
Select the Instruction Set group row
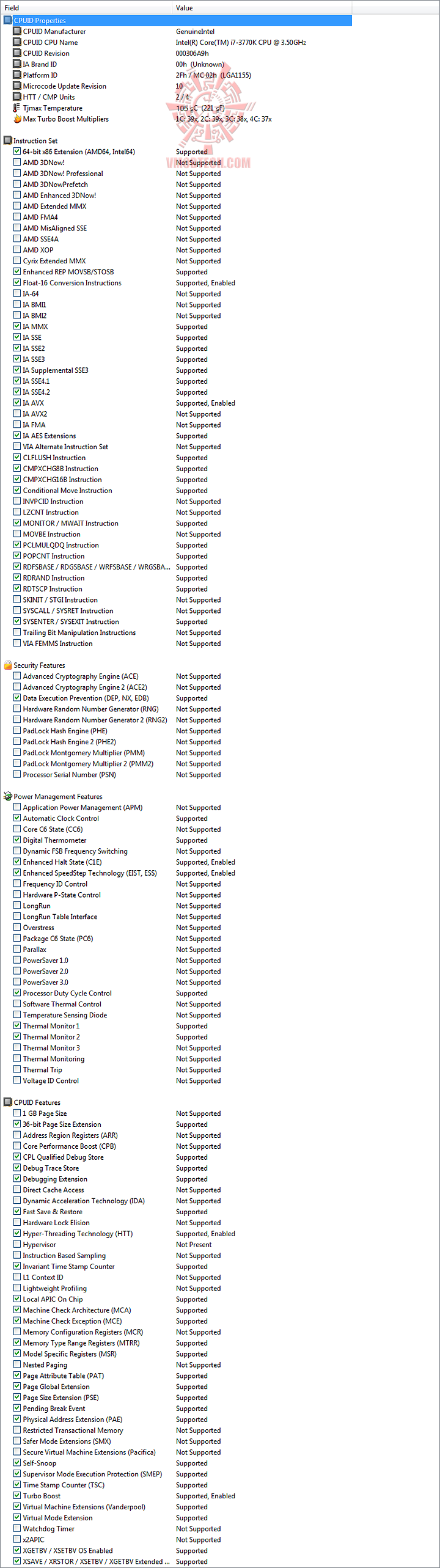coord(177,141)
